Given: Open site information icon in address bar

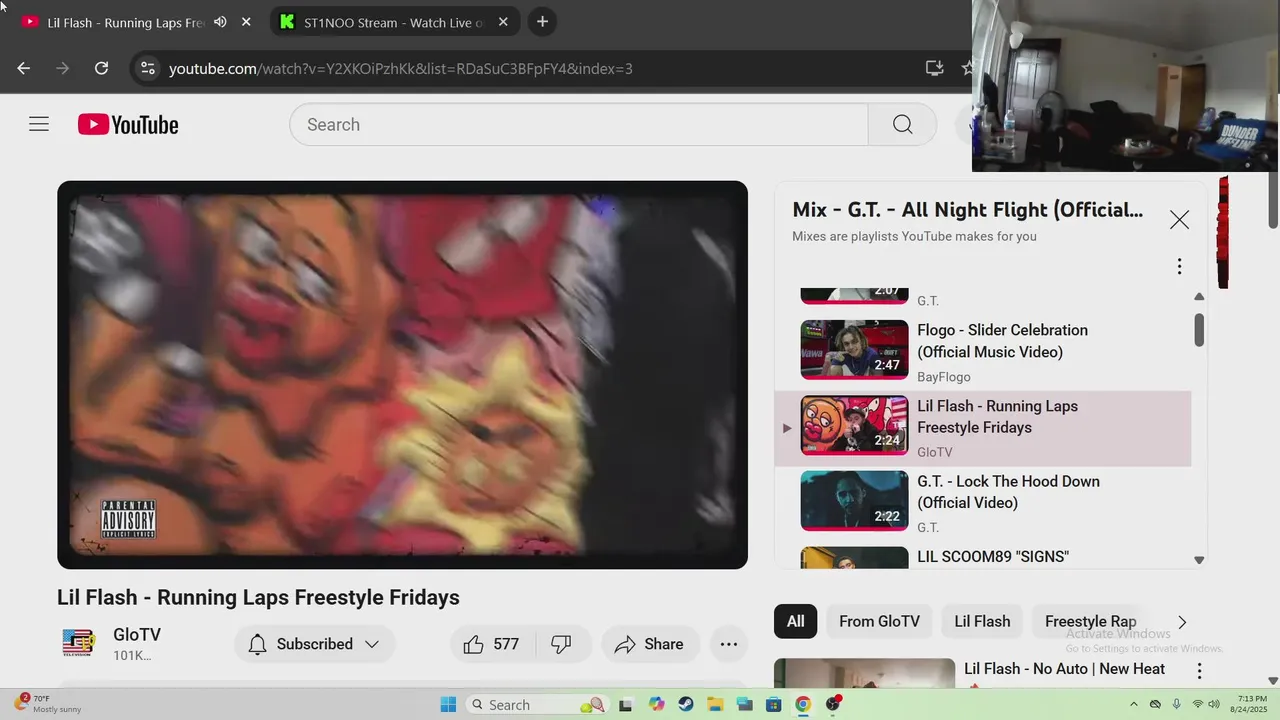Looking at the screenshot, I should click(148, 68).
